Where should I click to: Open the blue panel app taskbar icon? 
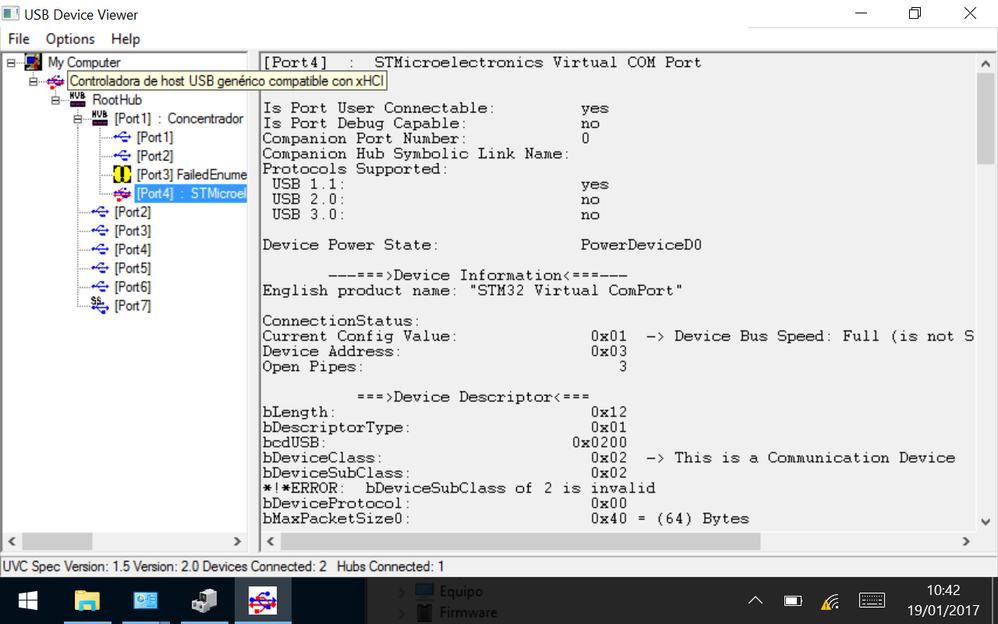(x=146, y=600)
